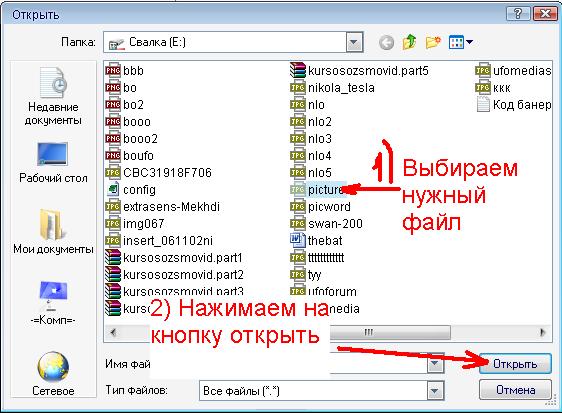The height and width of the screenshot is (413, 562).
Task: Select the nikola_tesla image file
Action: (332, 88)
